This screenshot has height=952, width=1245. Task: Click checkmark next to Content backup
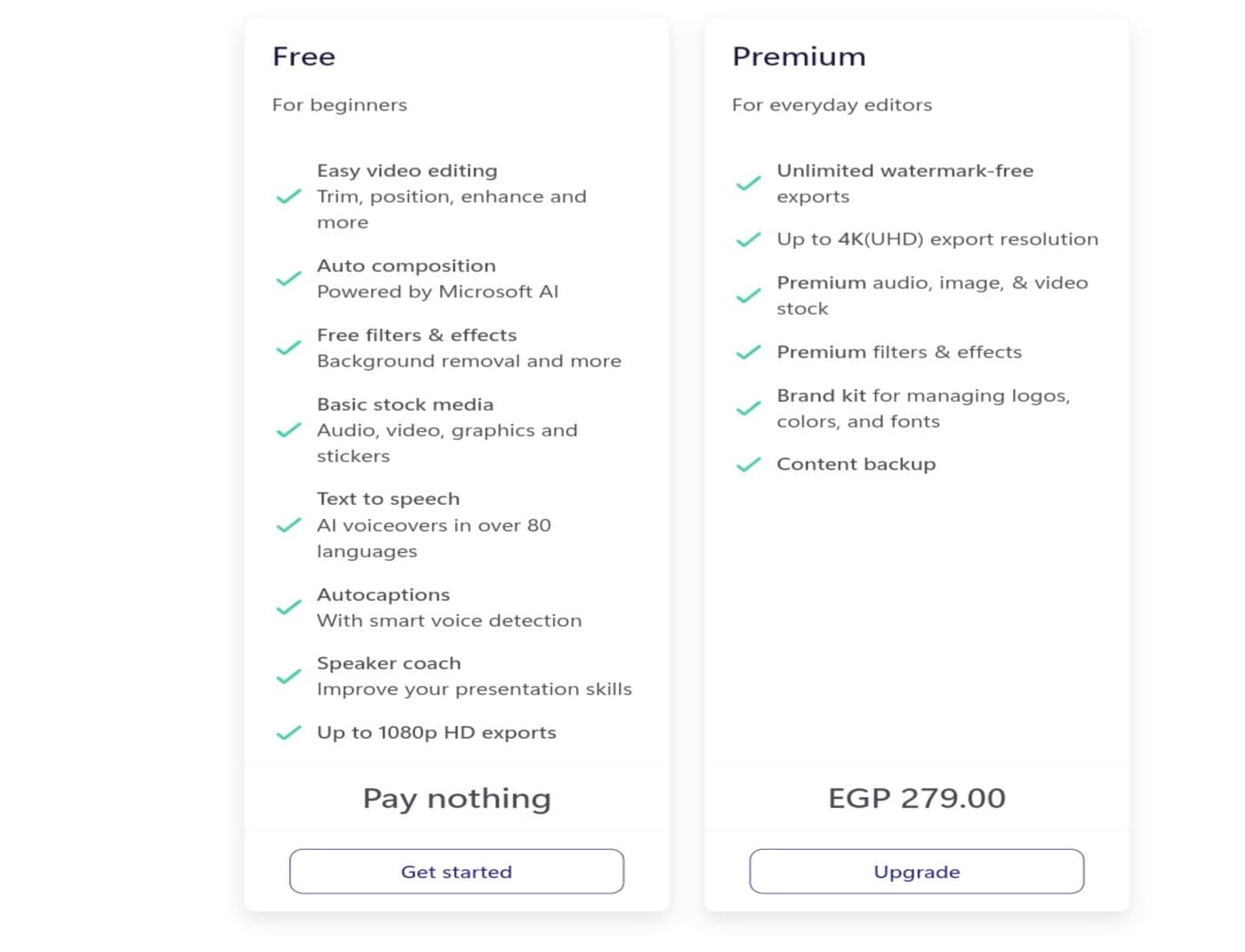(748, 464)
